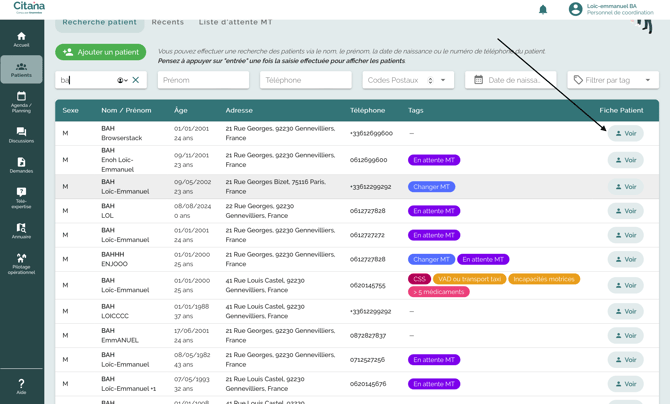
Task: Click name BAHHH ENJOOO in table
Action: [114, 259]
